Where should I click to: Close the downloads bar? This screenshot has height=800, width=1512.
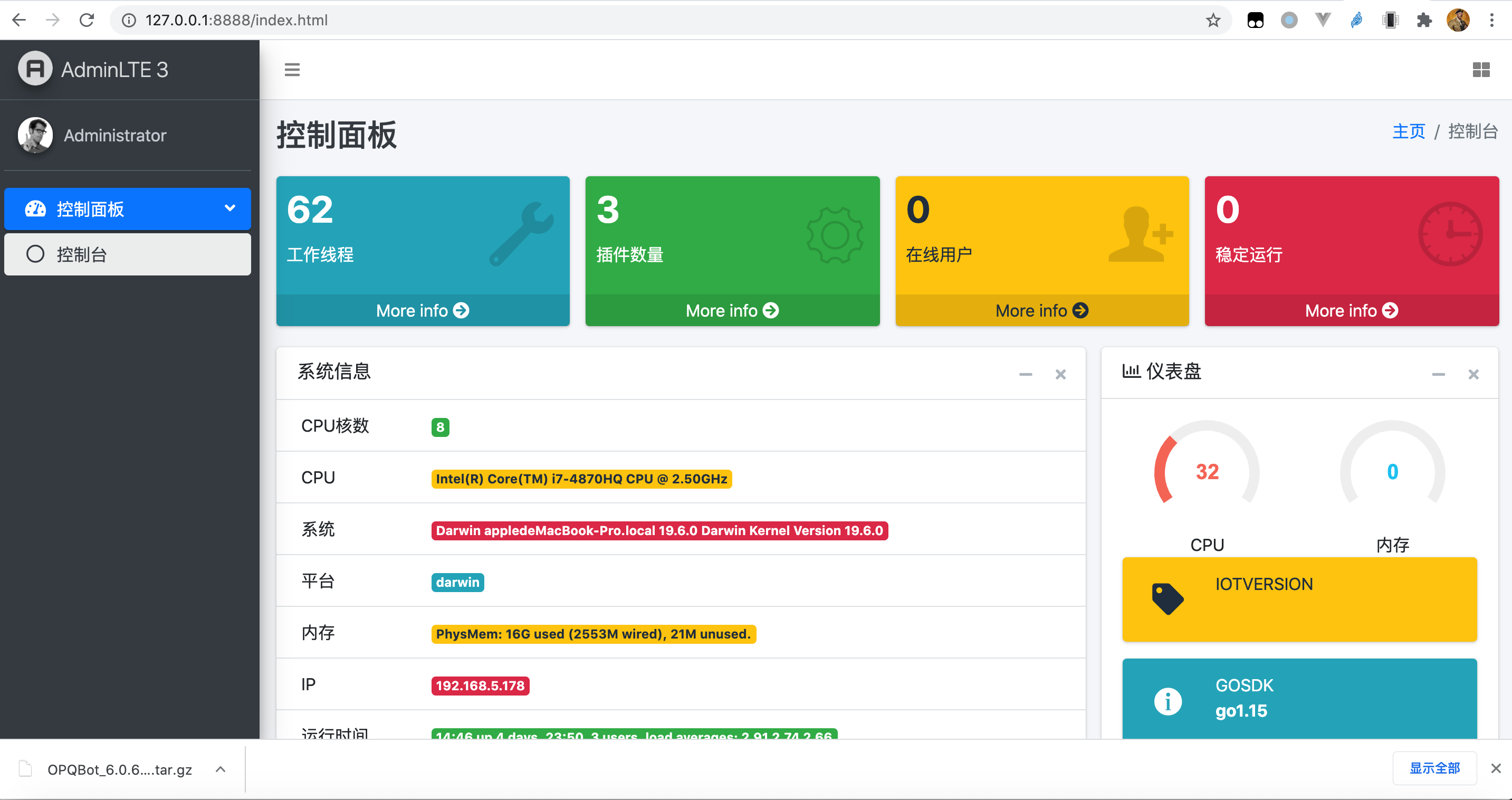pos(1496,768)
